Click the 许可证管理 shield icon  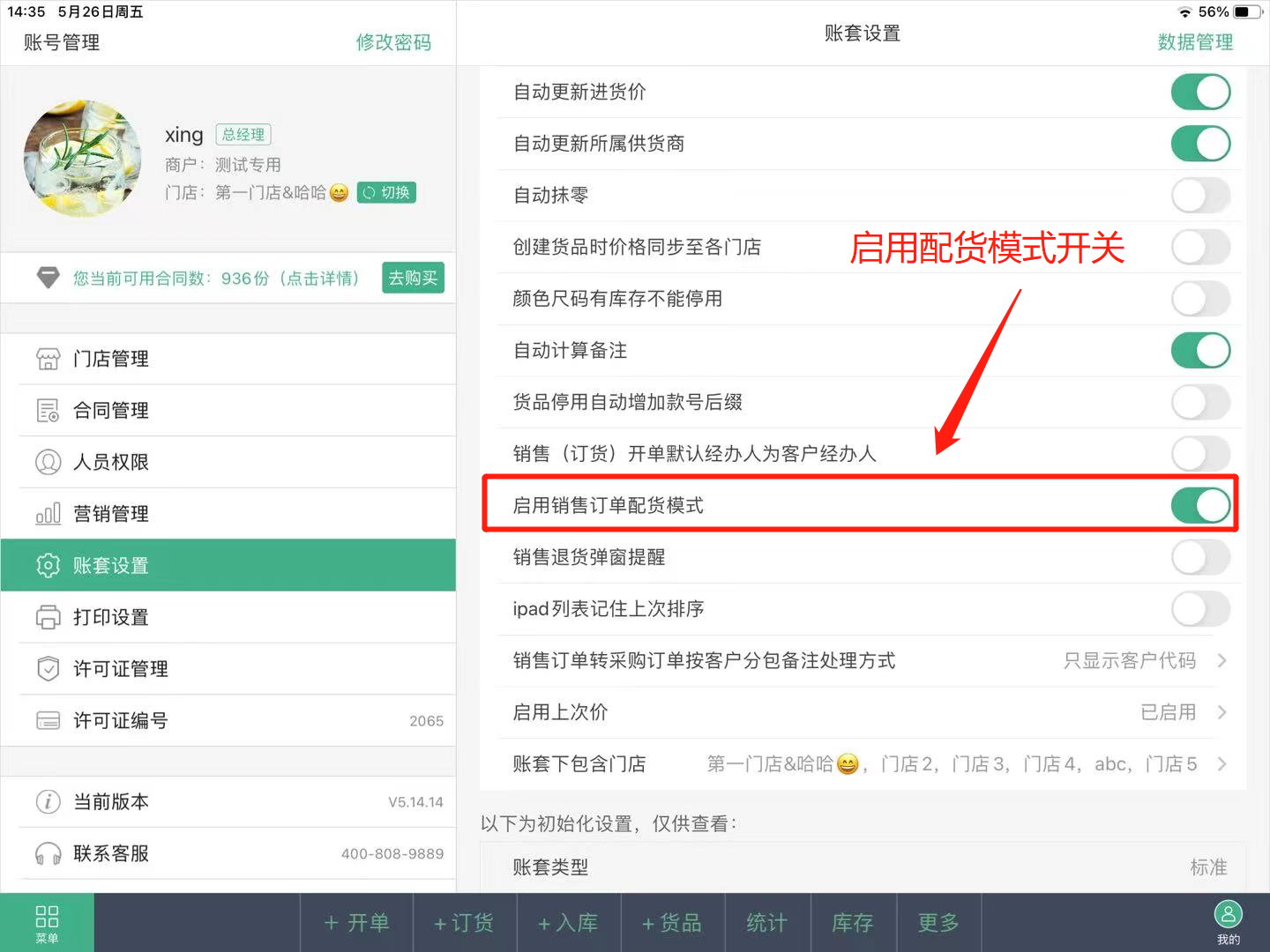(48, 669)
